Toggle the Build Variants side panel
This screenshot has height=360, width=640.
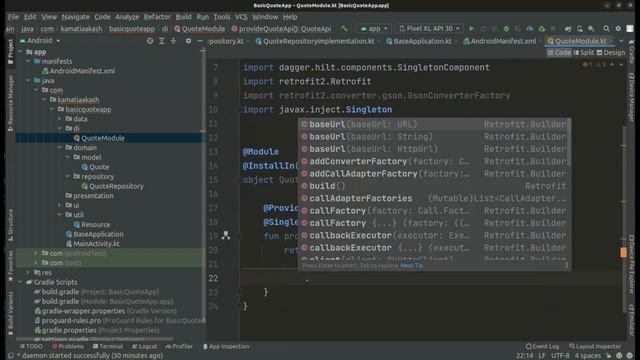click(x=11, y=313)
